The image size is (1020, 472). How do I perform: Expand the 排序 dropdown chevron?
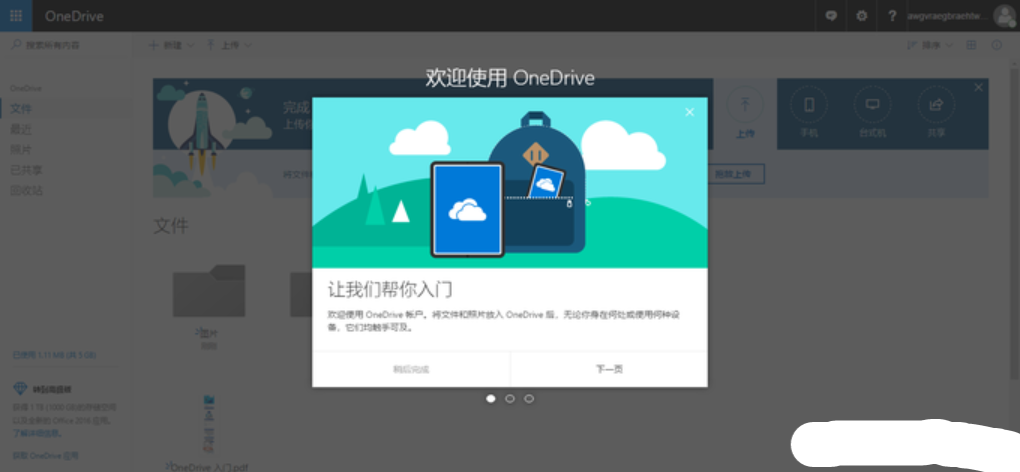tap(949, 46)
